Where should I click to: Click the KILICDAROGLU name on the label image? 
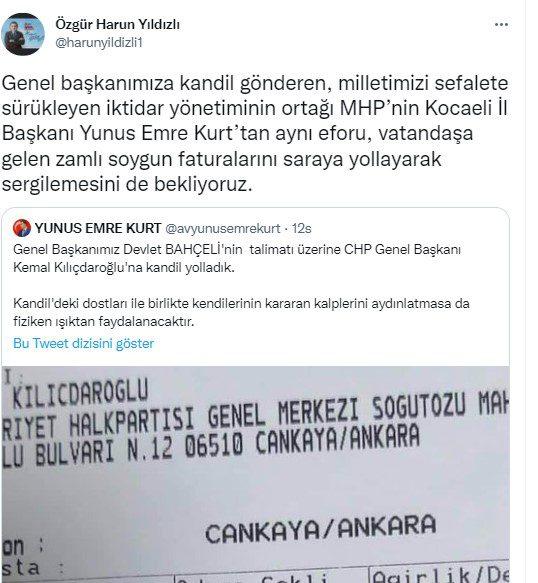click(x=80, y=393)
